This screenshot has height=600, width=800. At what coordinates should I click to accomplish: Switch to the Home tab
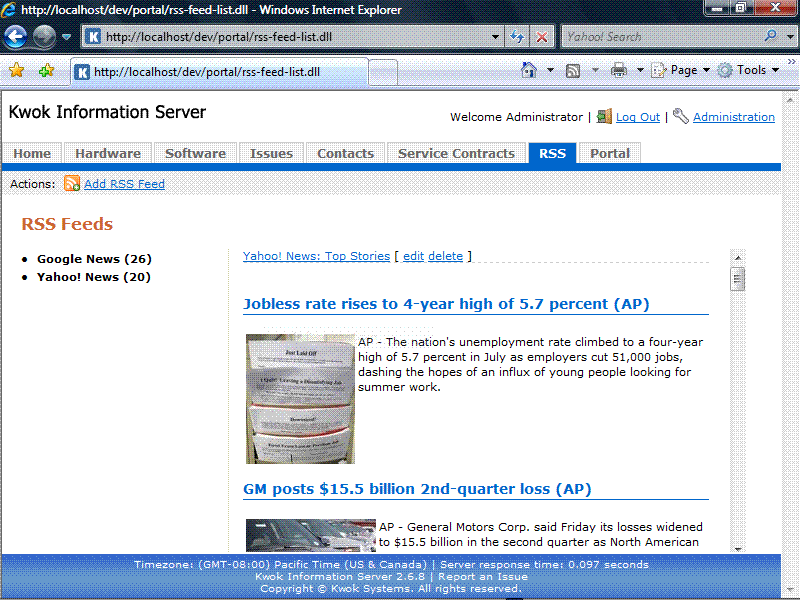click(32, 153)
